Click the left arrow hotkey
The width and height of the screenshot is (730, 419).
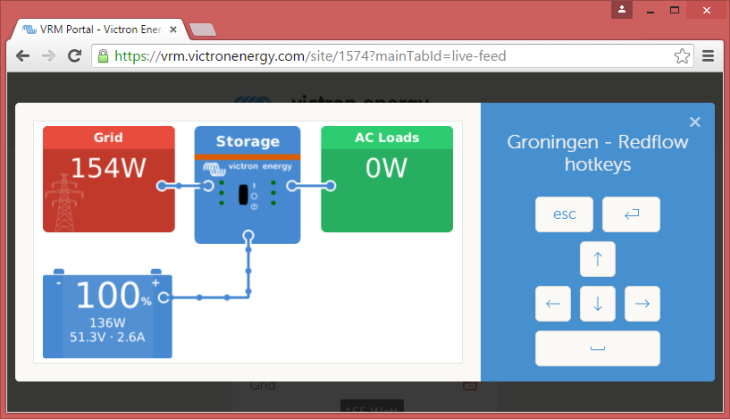coord(553,303)
